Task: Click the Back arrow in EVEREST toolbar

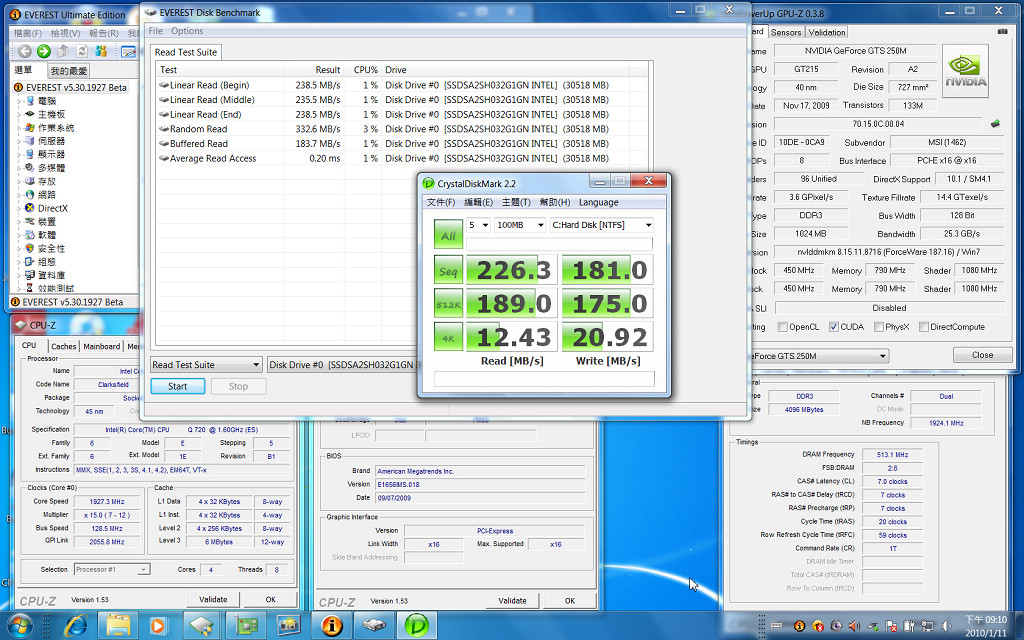Action: pyautogui.click(x=25, y=51)
